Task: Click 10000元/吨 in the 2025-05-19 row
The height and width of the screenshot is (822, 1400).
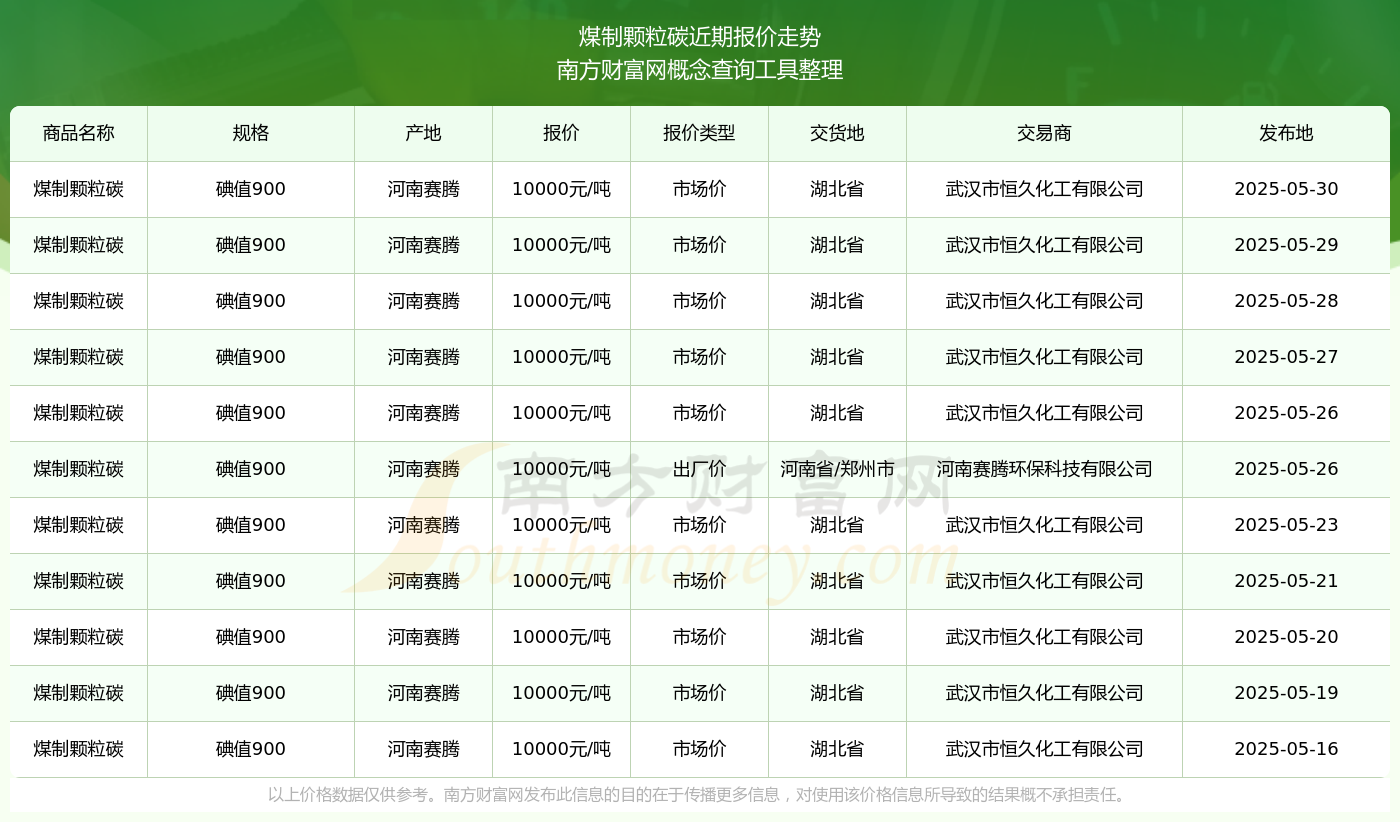Action: coord(561,693)
